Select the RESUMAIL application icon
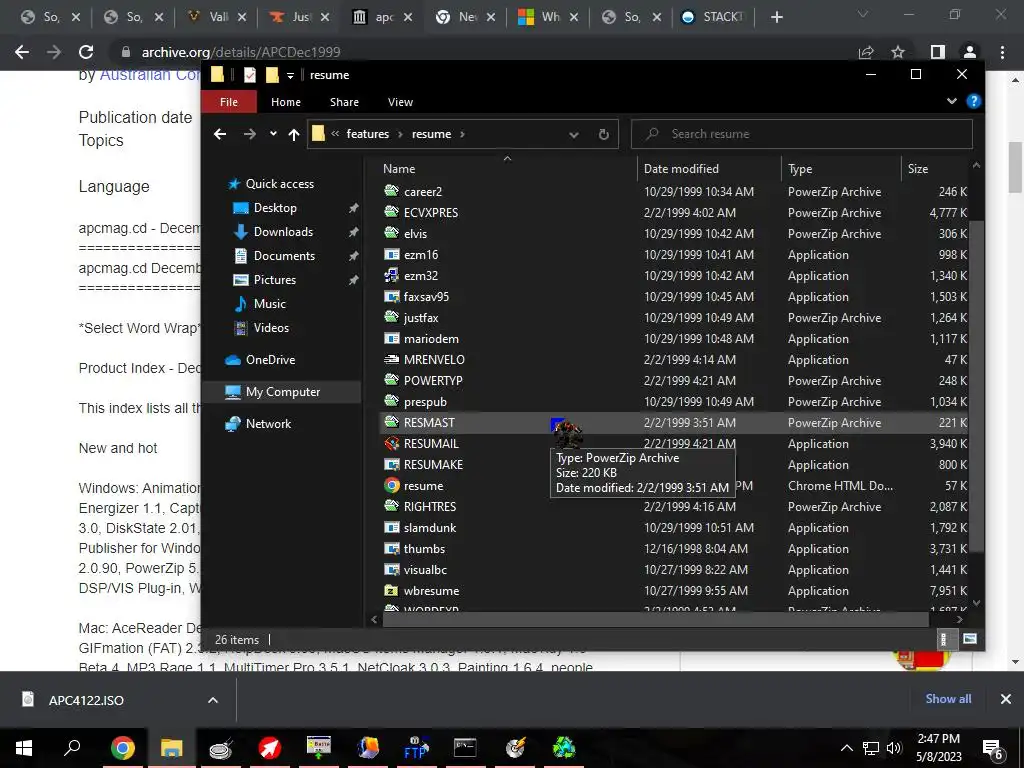The width and height of the screenshot is (1024, 768). (x=391, y=443)
